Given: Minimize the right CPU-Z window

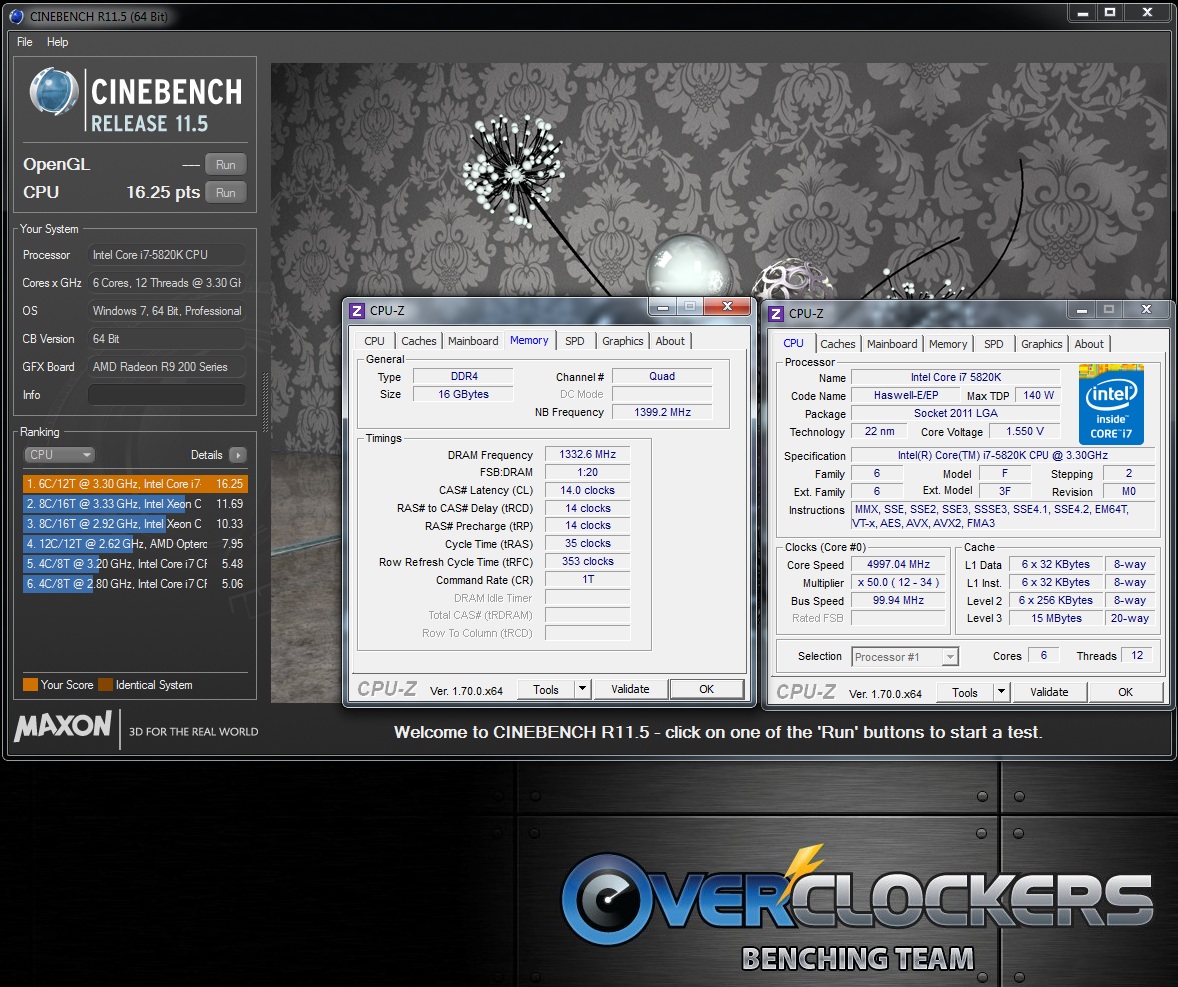Looking at the screenshot, I should 1081,309.
